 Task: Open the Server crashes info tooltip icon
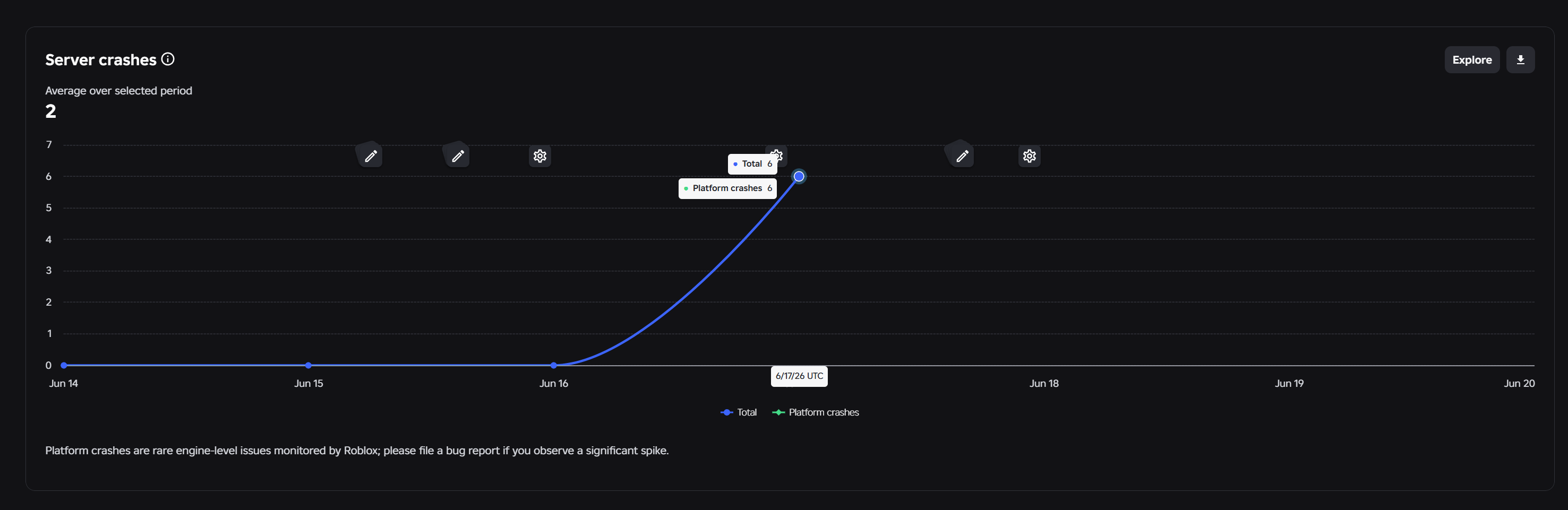168,59
